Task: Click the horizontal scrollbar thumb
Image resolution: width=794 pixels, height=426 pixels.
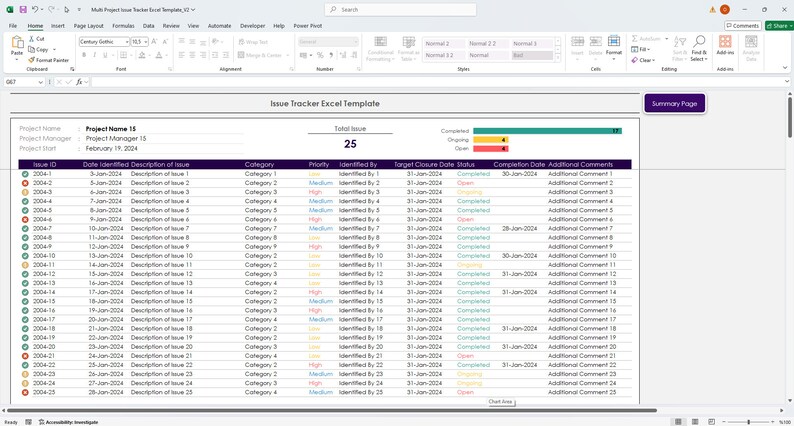Action: click(332, 410)
